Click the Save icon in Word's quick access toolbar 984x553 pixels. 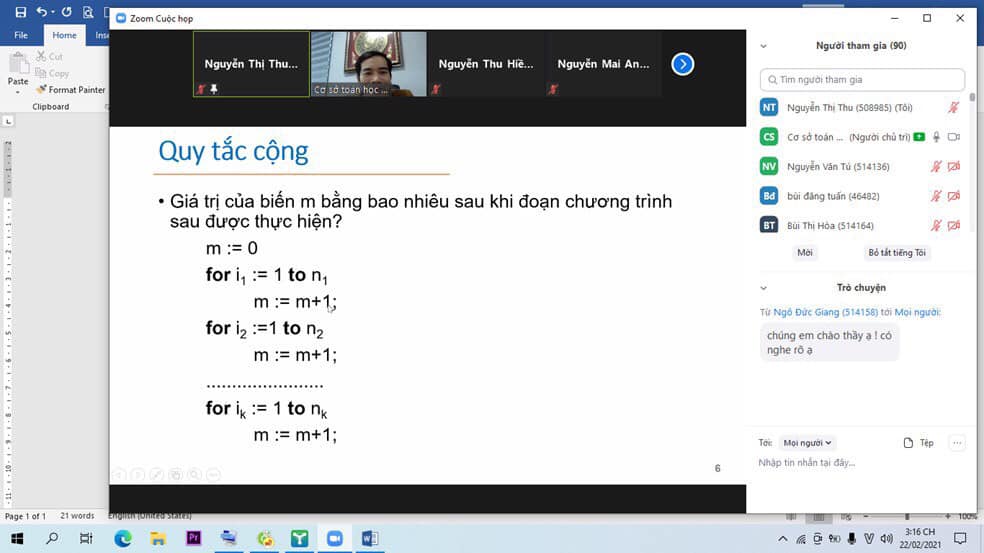pos(20,12)
